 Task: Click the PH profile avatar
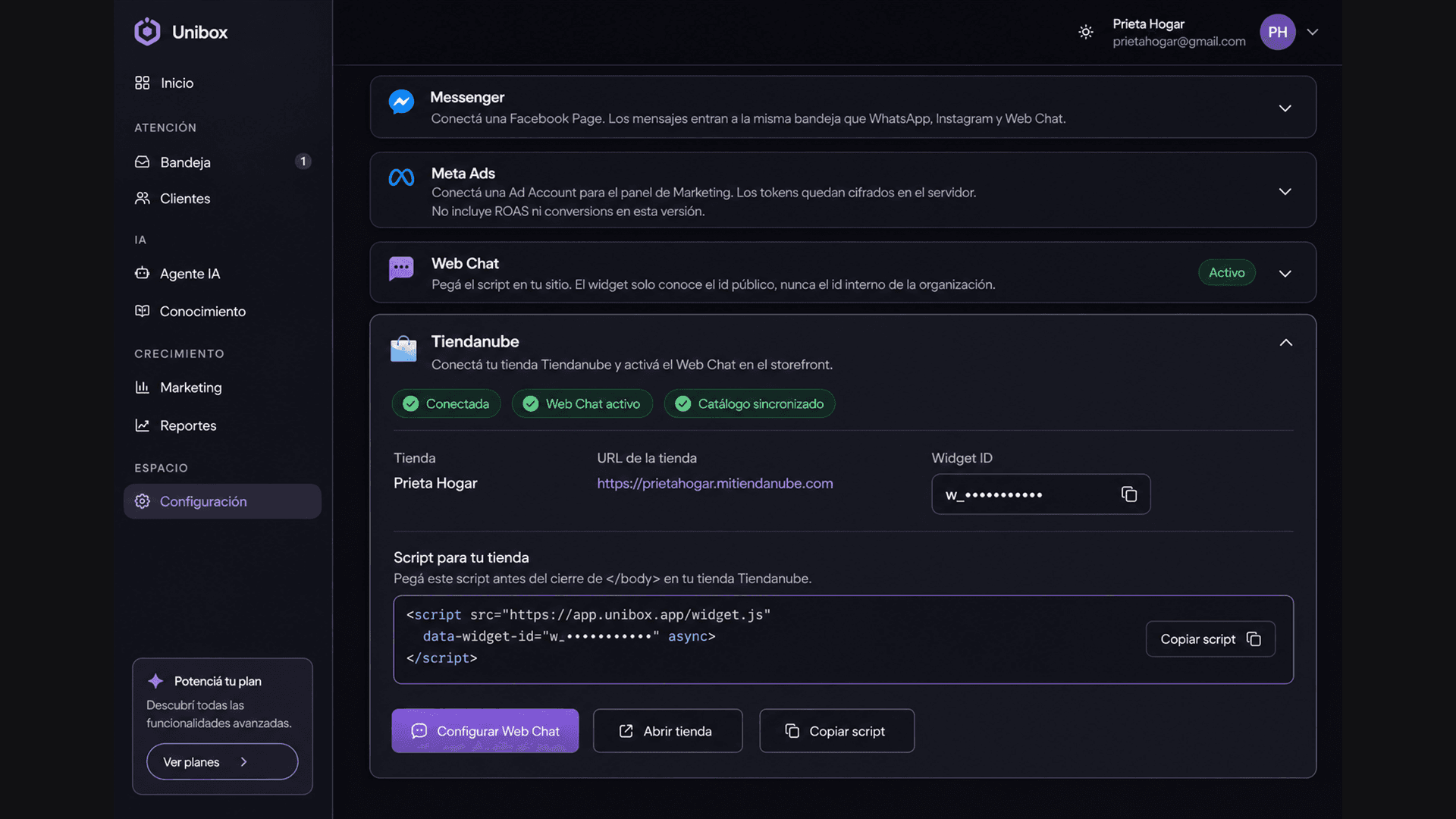(1278, 32)
